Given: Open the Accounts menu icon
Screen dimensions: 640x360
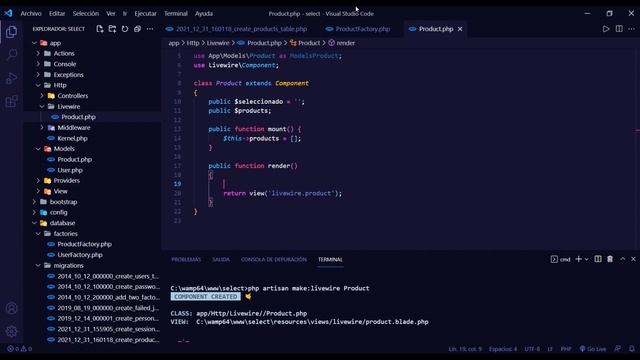Looking at the screenshot, I should (x=11, y=308).
